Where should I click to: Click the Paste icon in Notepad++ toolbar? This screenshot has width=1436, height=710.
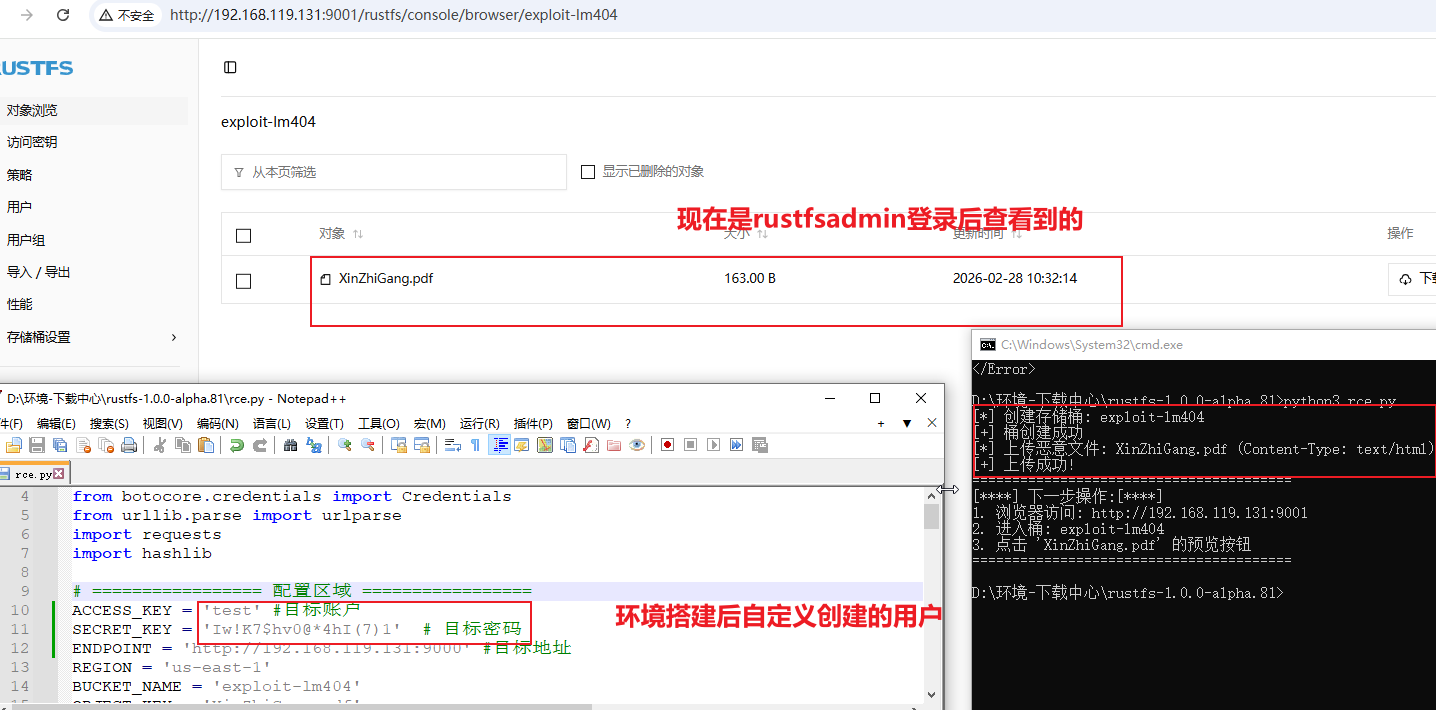point(204,445)
